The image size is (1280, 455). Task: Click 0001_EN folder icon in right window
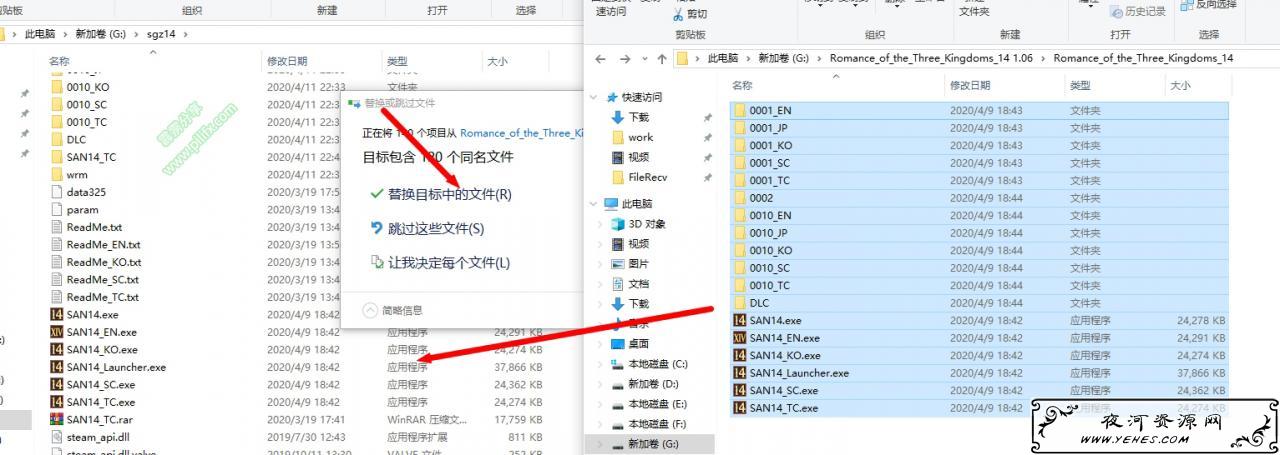coord(740,110)
